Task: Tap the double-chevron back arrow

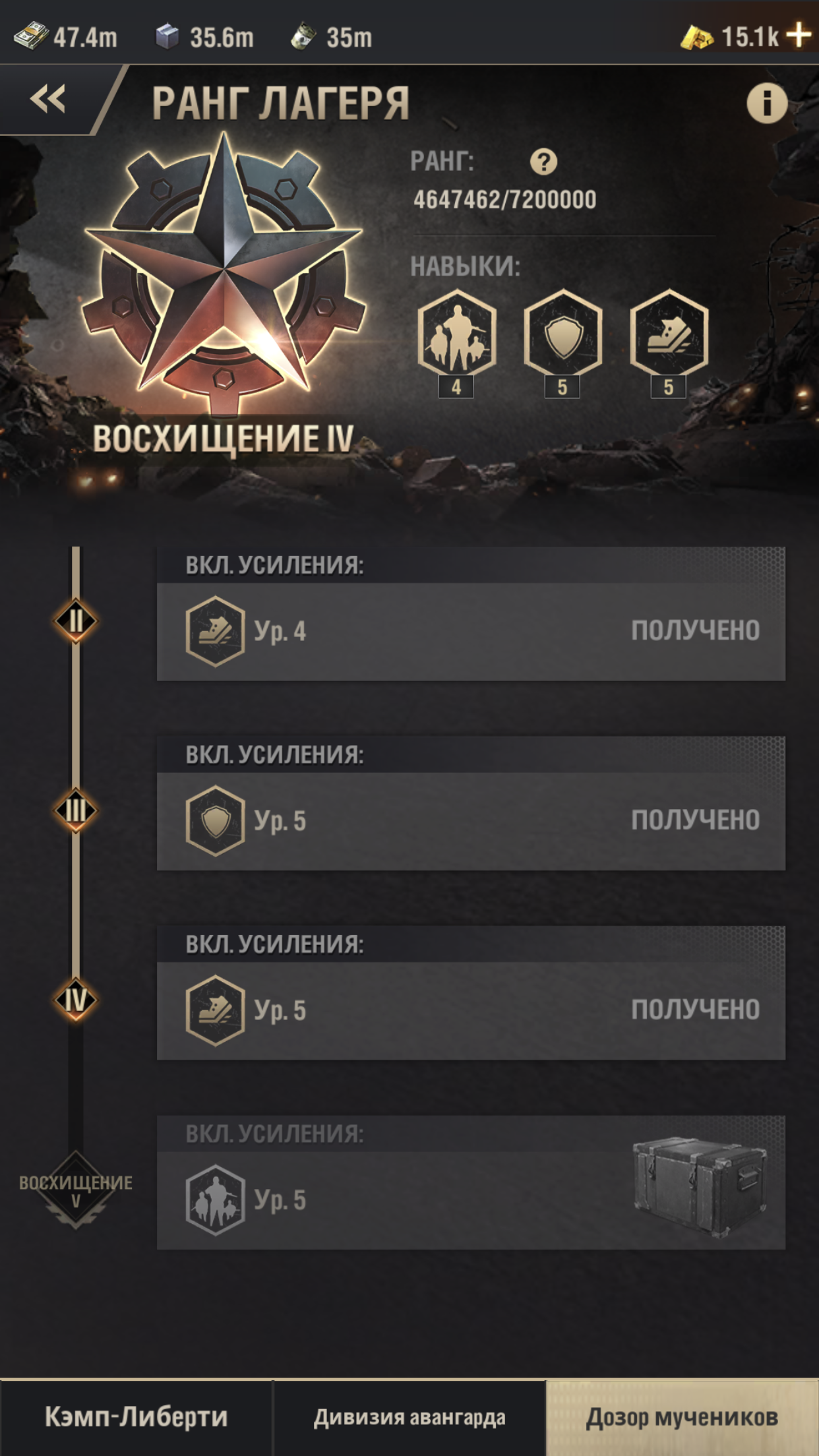Action: 47,100
